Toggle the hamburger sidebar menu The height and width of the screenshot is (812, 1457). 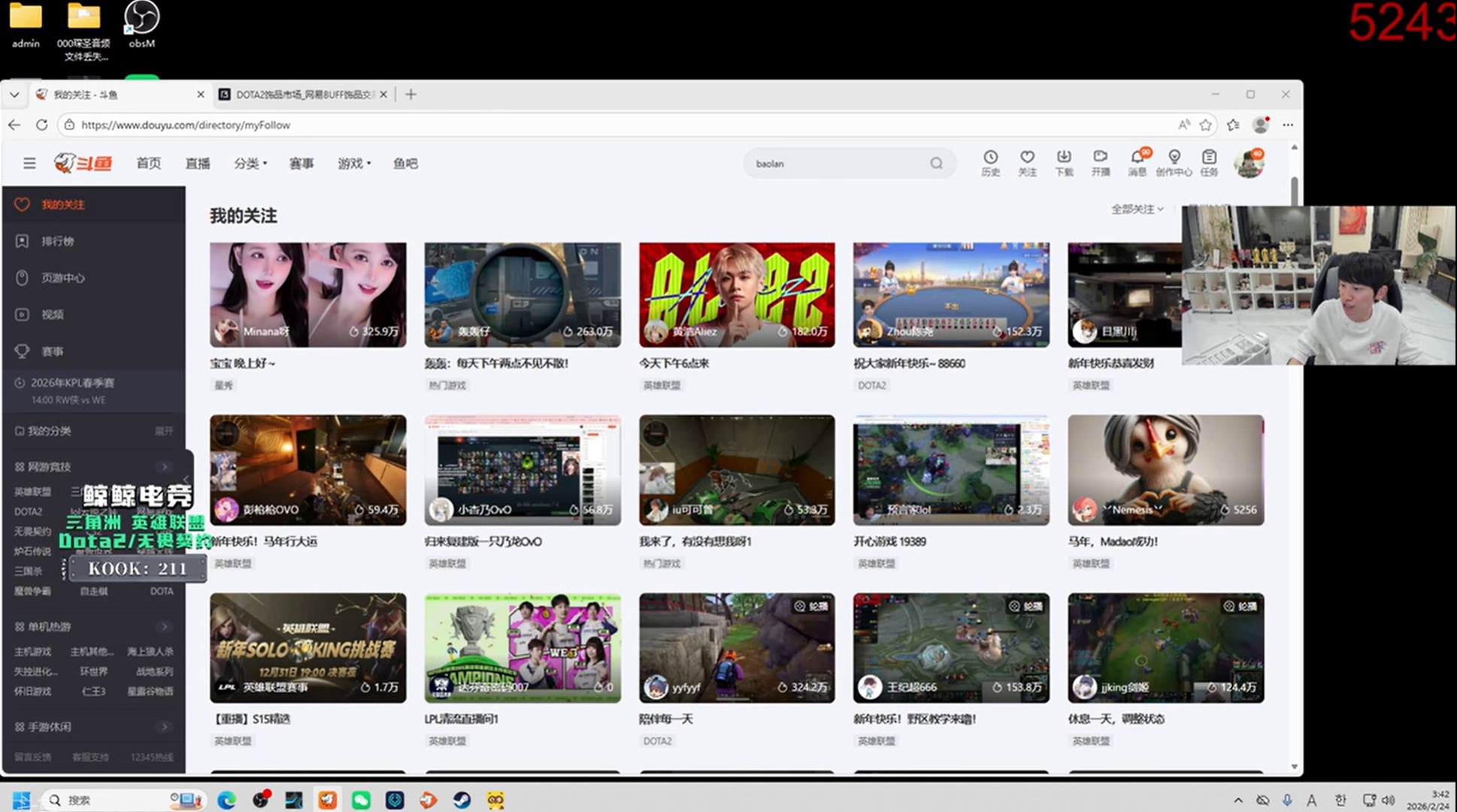[29, 163]
